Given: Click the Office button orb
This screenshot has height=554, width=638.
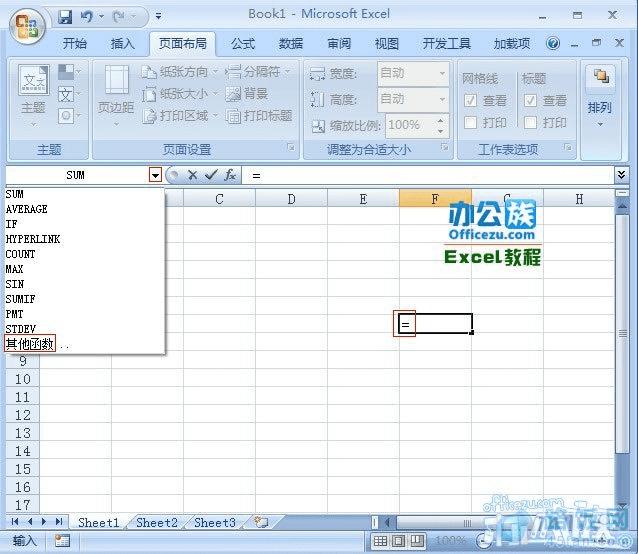Looking at the screenshot, I should click(27, 26).
